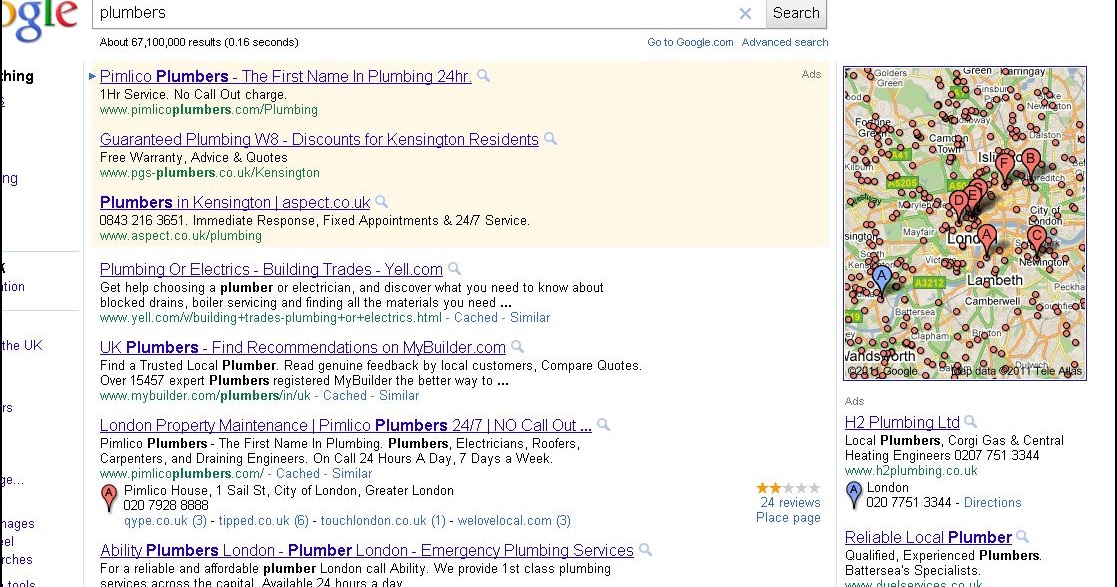The image size is (1117, 587).
Task: Click the preview magnifier beside Pimlico Plumbers ad
Action: (483, 76)
